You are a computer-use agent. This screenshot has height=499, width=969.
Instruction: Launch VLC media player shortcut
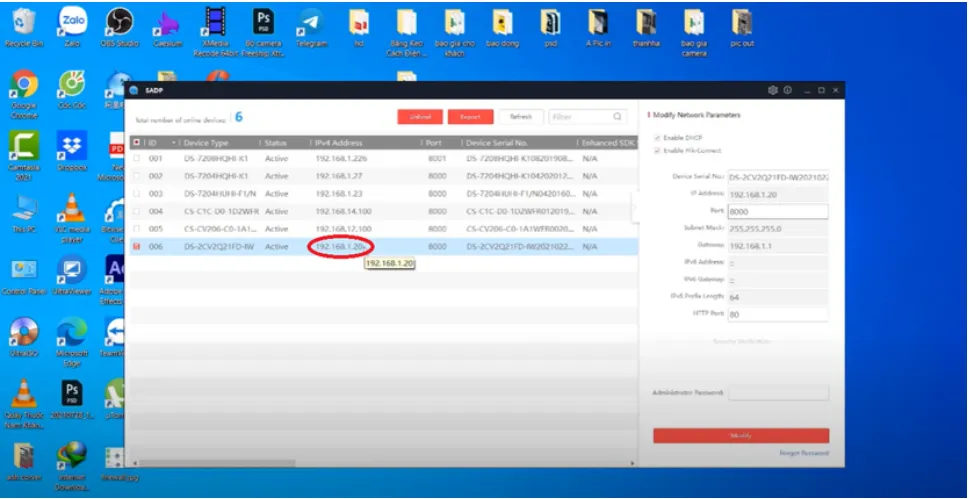(x=72, y=218)
